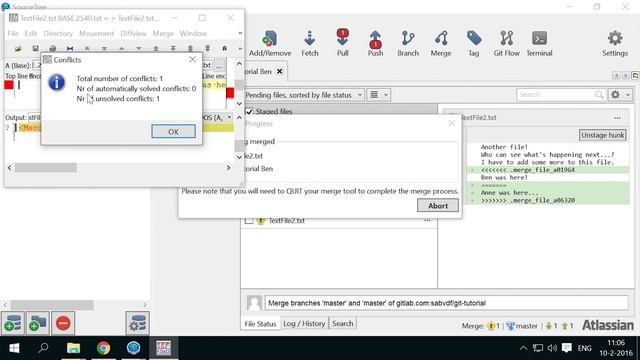640x360 pixels.
Task: Click the Push toolbar icon
Action: tap(375, 43)
